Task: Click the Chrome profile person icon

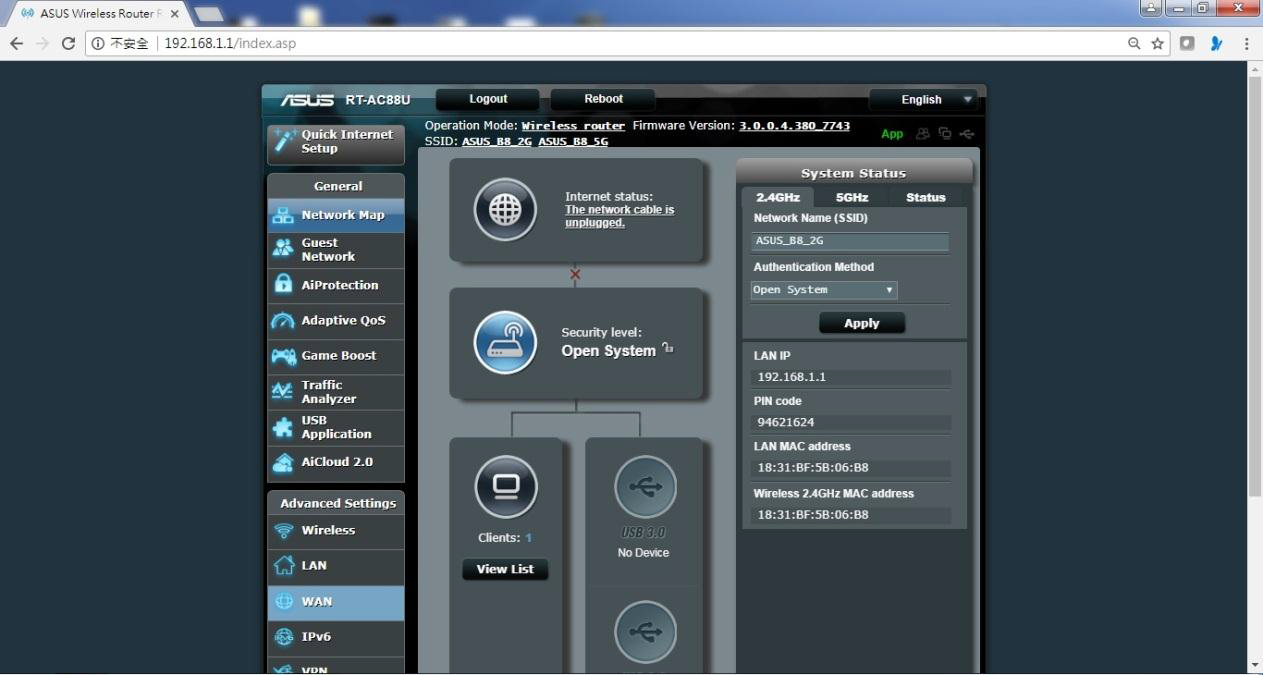Action: pyautogui.click(x=1151, y=8)
